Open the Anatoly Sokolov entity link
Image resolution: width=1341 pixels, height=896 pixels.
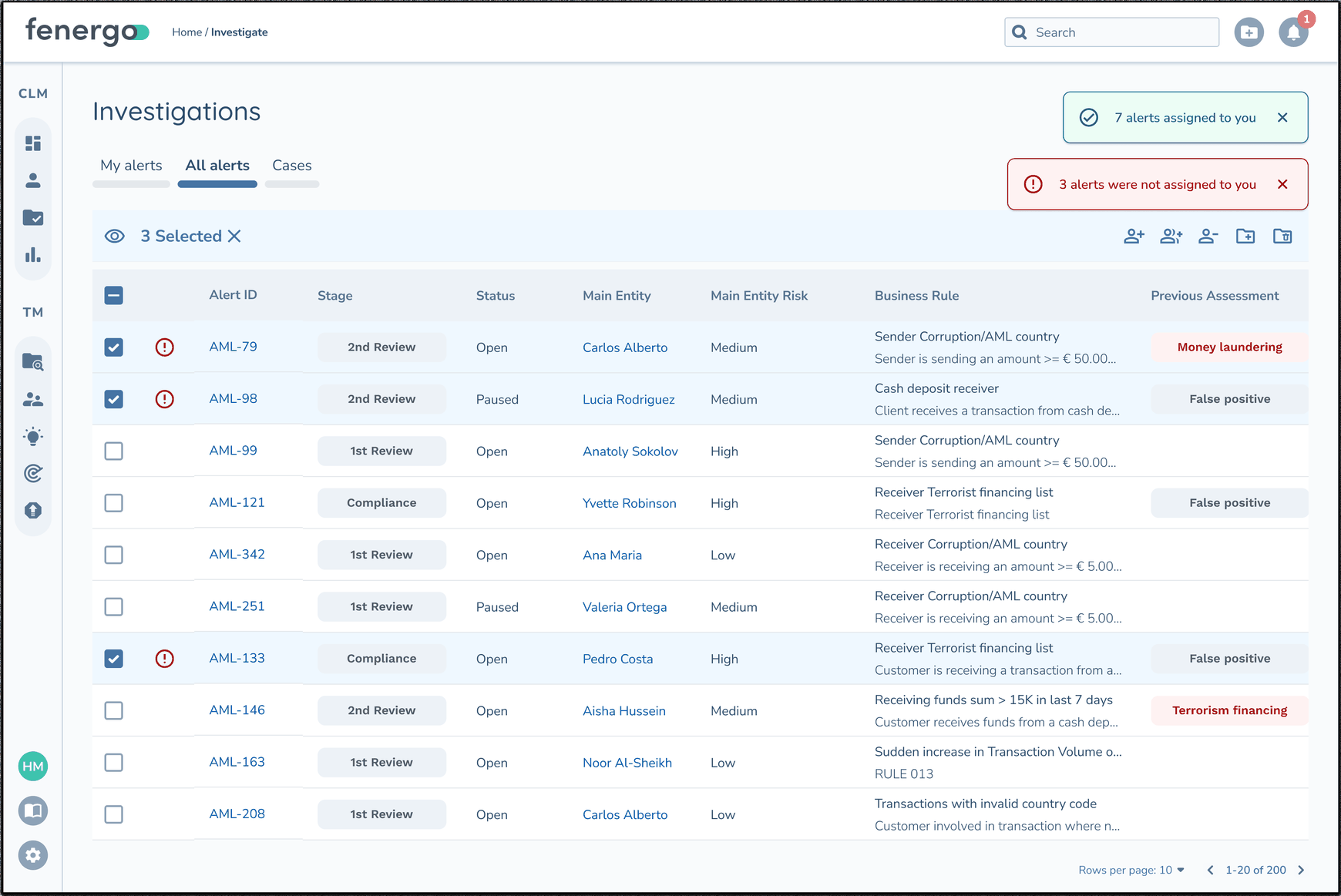[630, 451]
